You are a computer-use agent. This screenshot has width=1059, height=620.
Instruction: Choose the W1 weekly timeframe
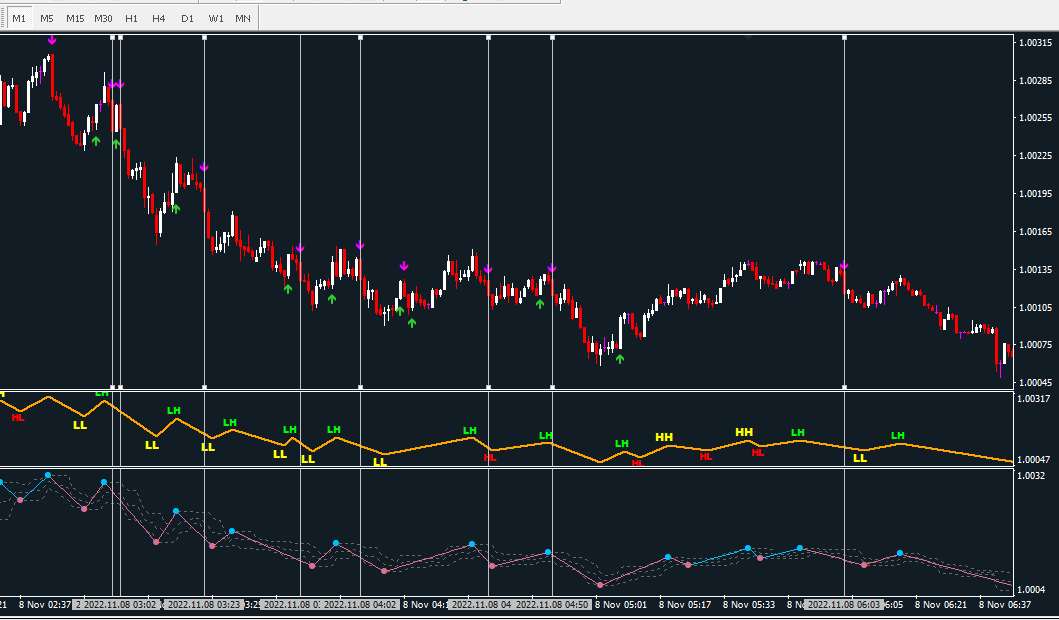pyautogui.click(x=216, y=18)
